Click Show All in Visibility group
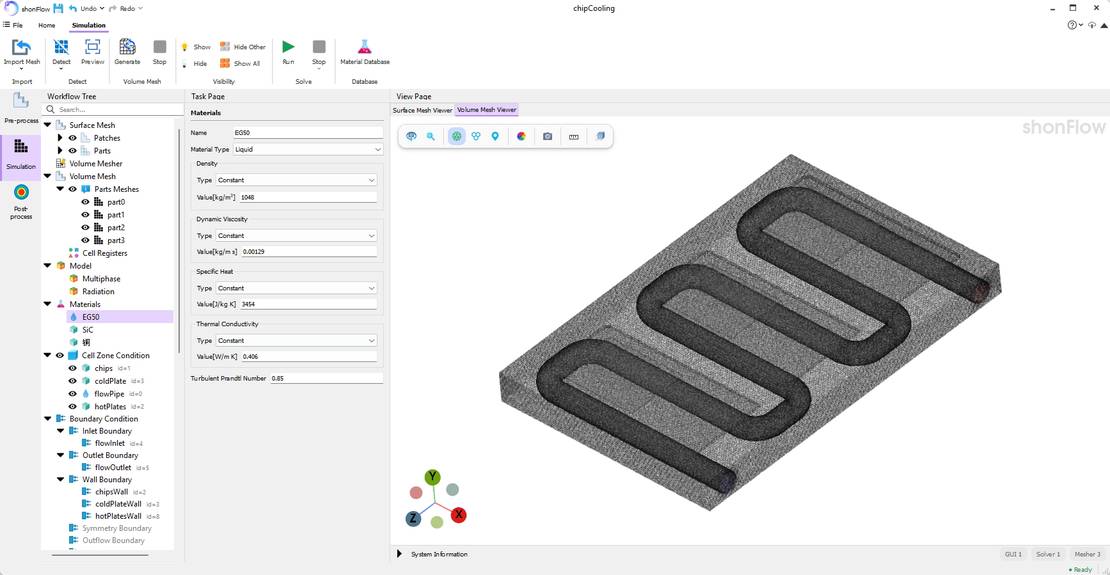Screen dimensions: 1110x575 [240, 64]
